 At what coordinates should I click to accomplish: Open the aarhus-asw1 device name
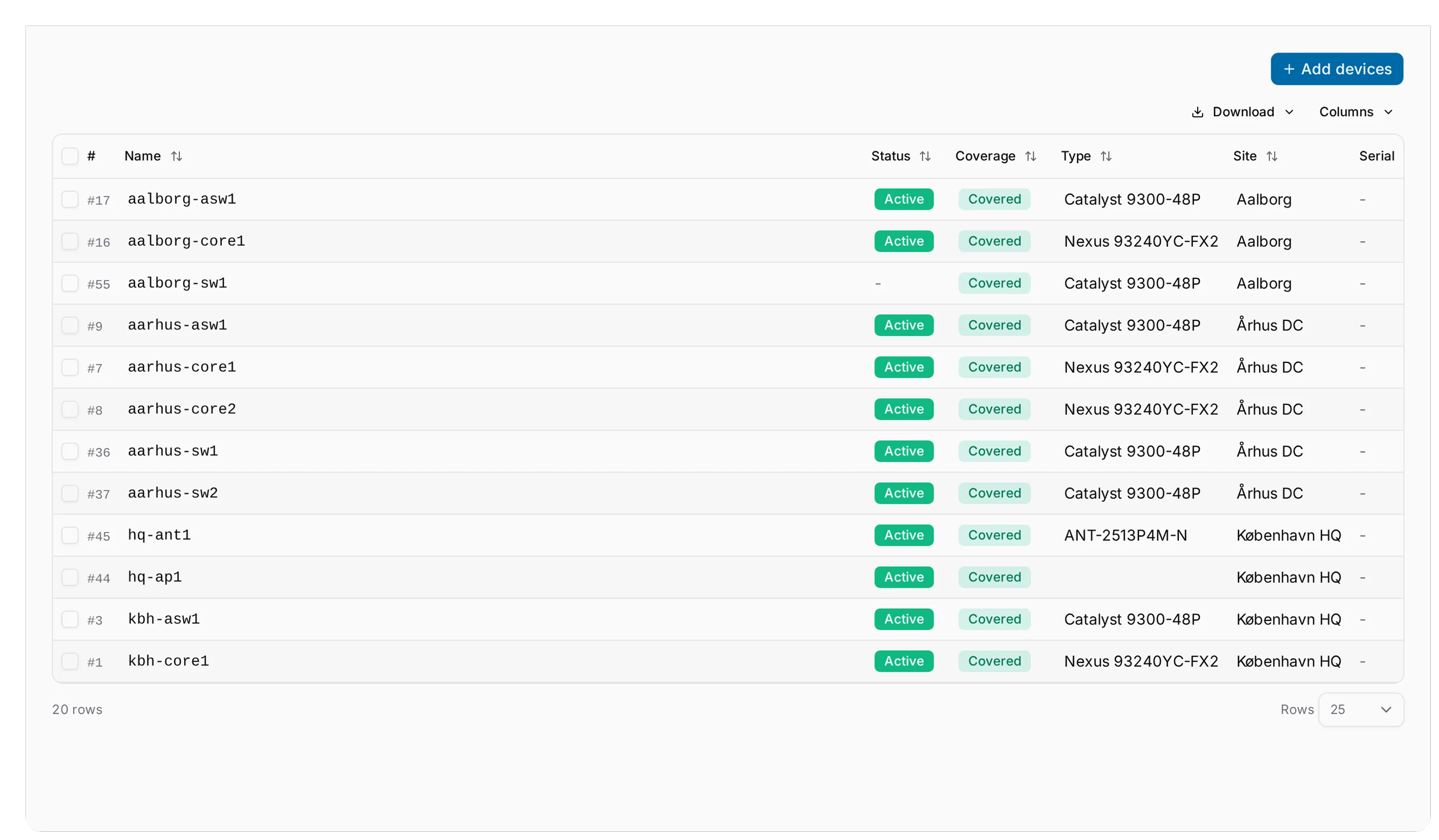(177, 325)
